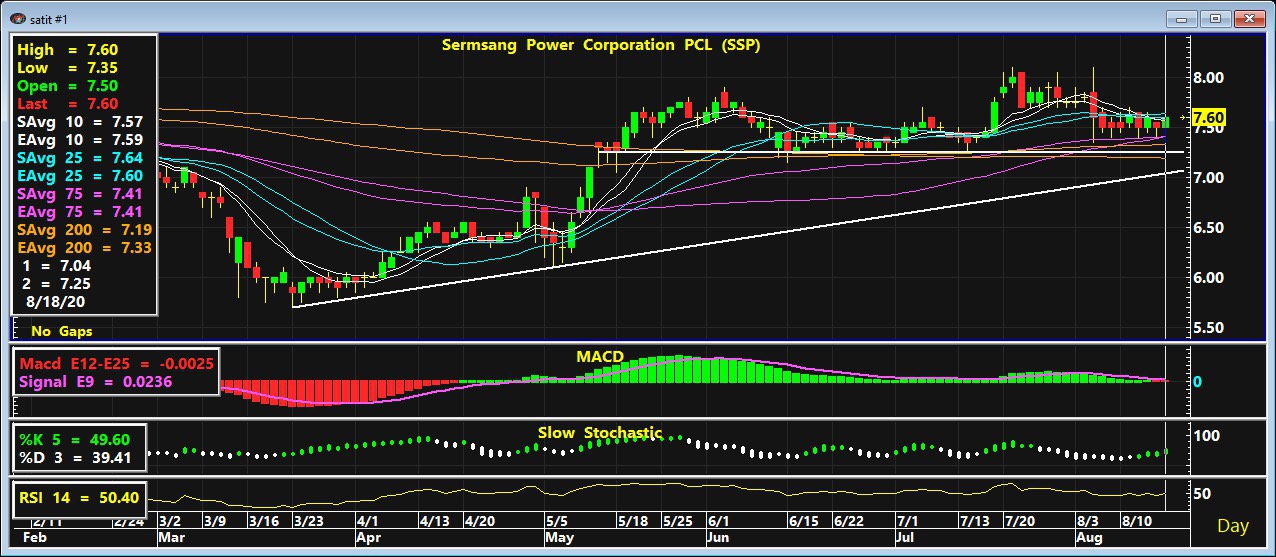Click the 'No Gaps' label
Viewport: 1276px width, 557px height.
61,331
